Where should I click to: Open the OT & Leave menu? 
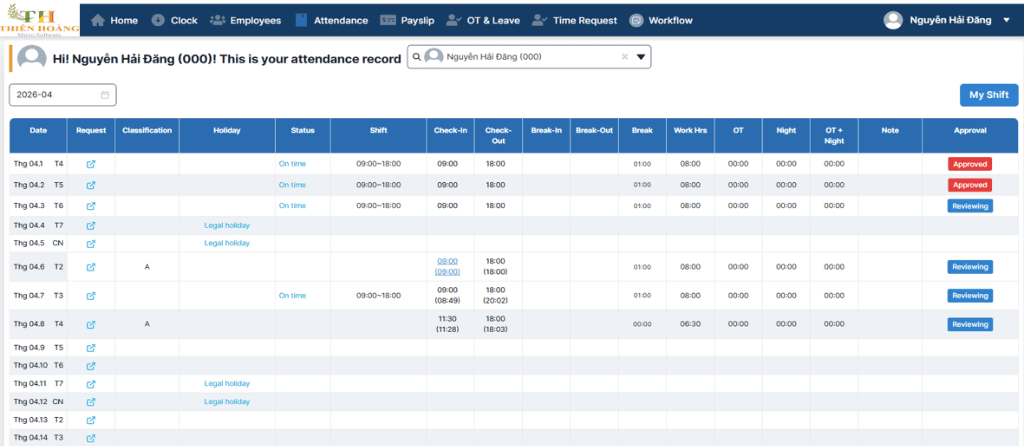pyautogui.click(x=483, y=20)
